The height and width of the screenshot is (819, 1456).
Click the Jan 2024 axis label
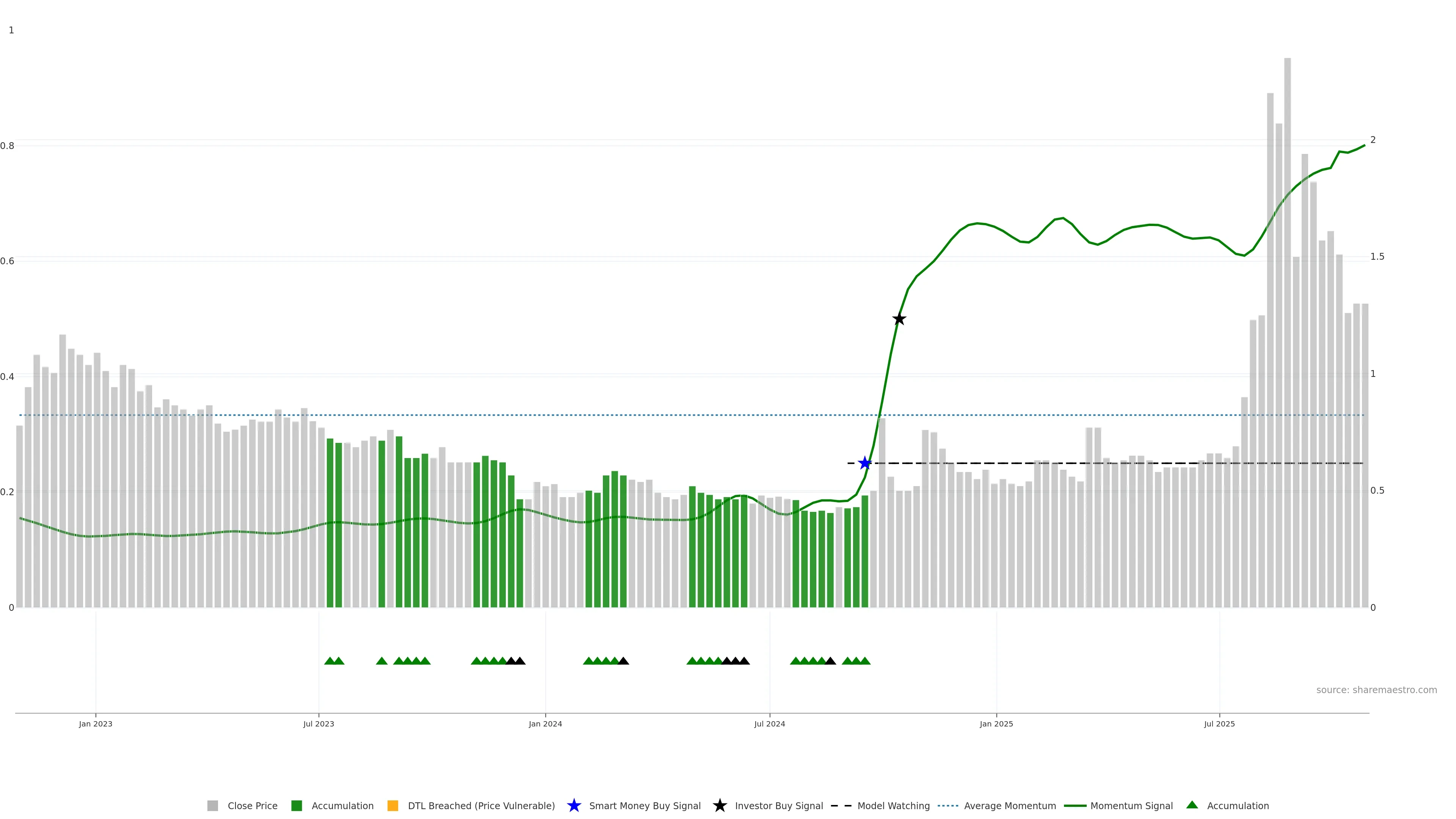(545, 724)
